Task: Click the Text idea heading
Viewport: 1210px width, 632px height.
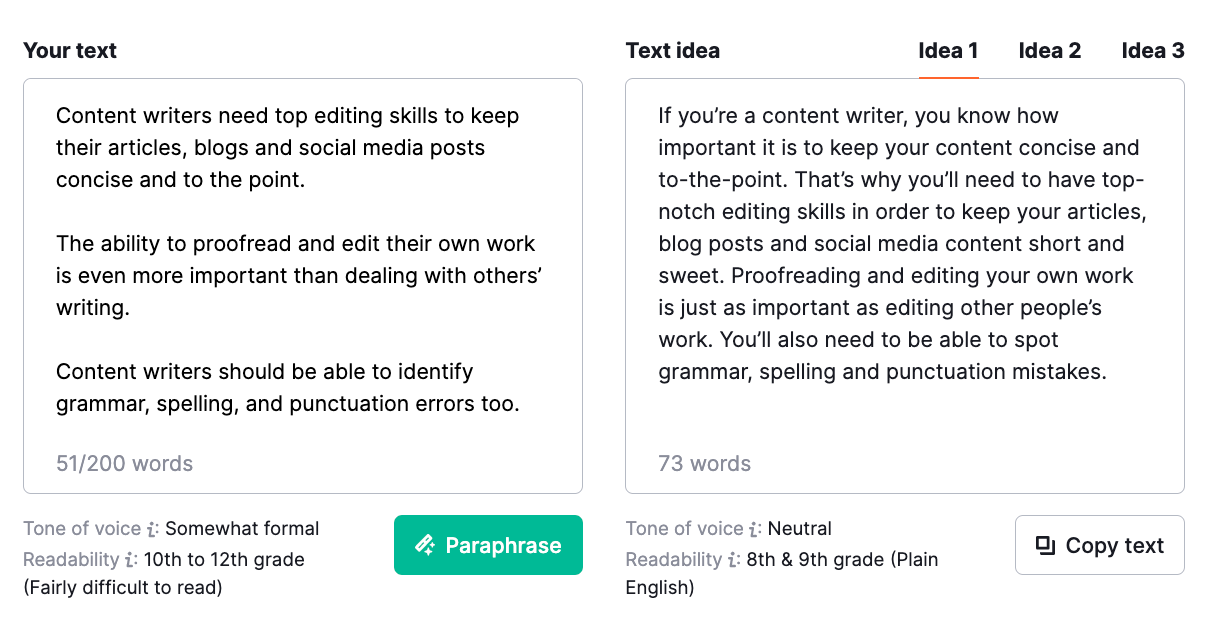Action: point(672,50)
